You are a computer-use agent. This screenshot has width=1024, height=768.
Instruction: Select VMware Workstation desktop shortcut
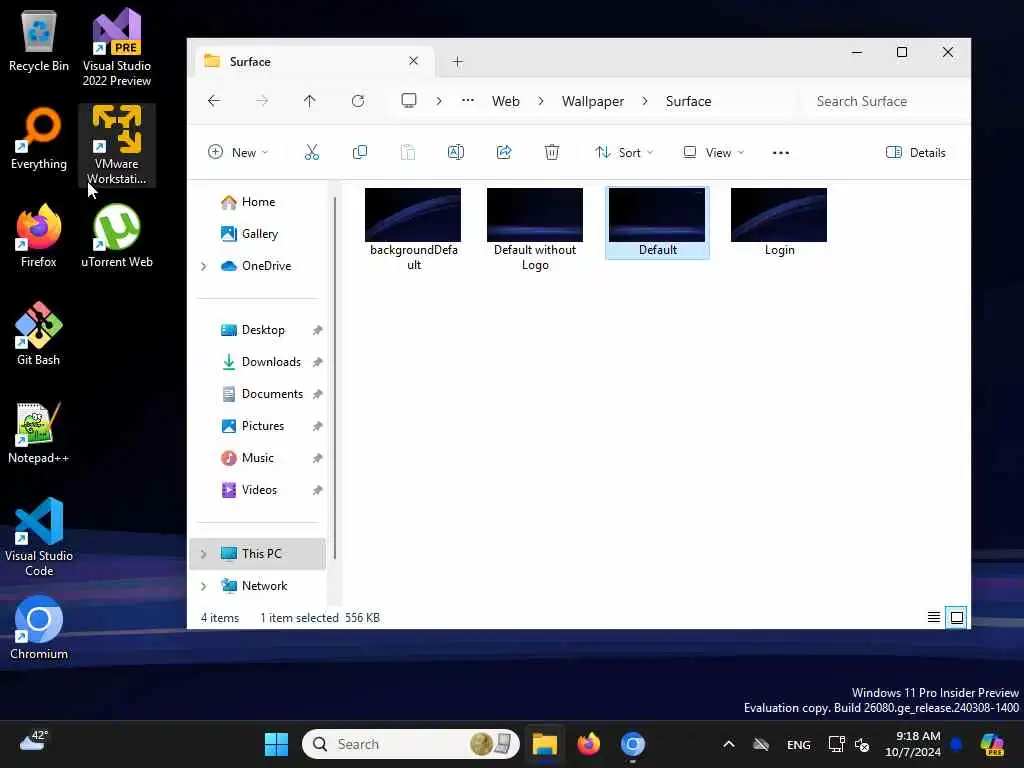117,145
